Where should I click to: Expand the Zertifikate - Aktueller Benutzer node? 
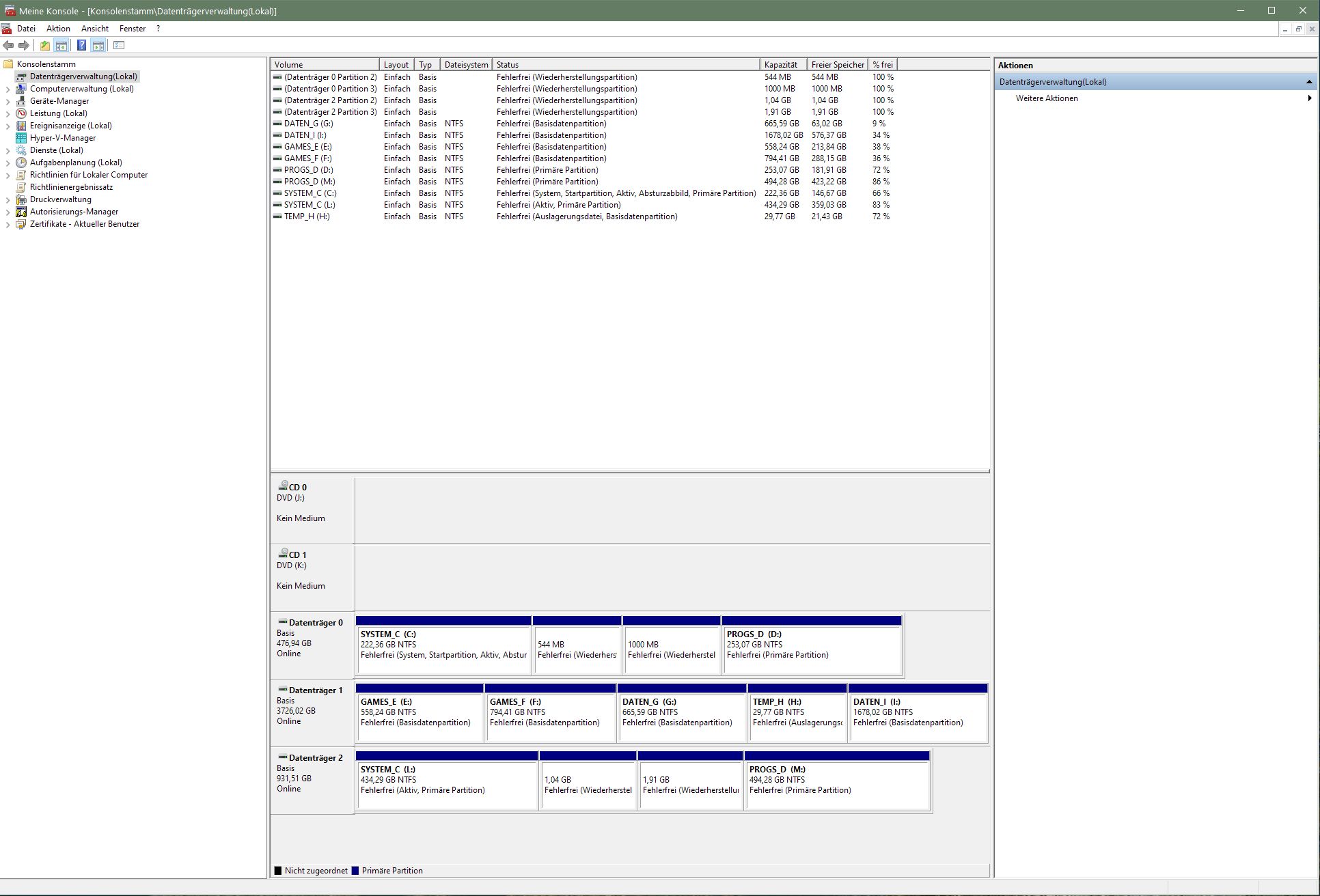point(8,225)
